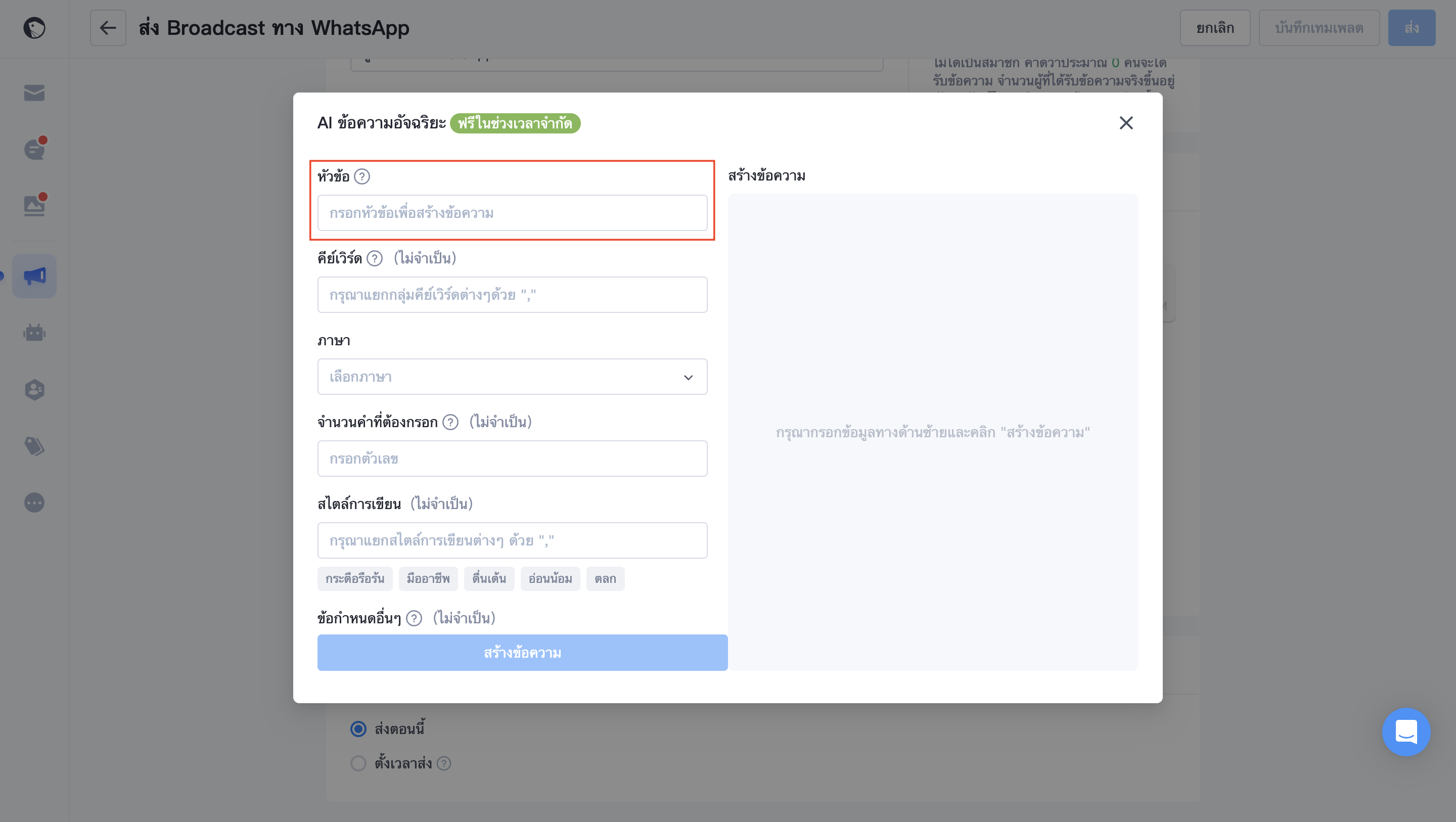1456x822 pixels.
Task: Open the contacts sidebar icon
Action: click(x=34, y=390)
